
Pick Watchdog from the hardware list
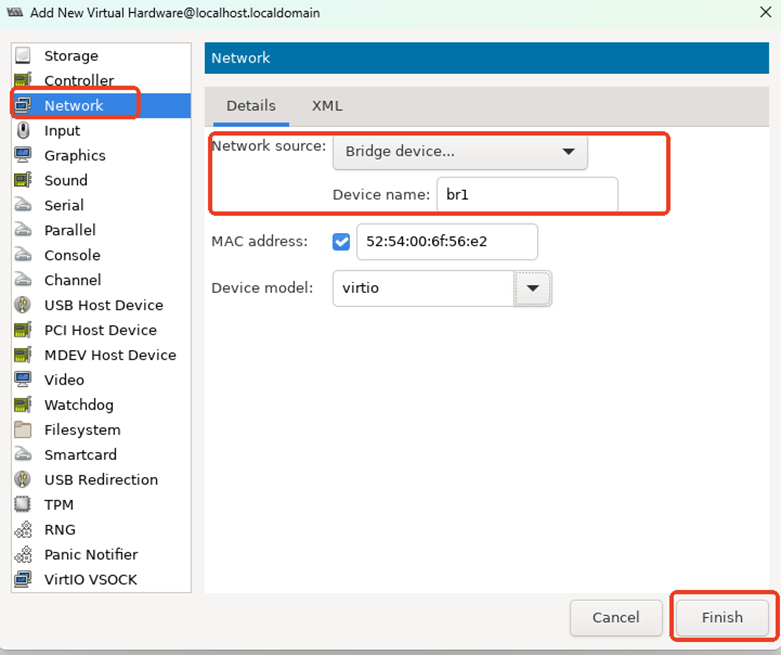pos(102,404)
